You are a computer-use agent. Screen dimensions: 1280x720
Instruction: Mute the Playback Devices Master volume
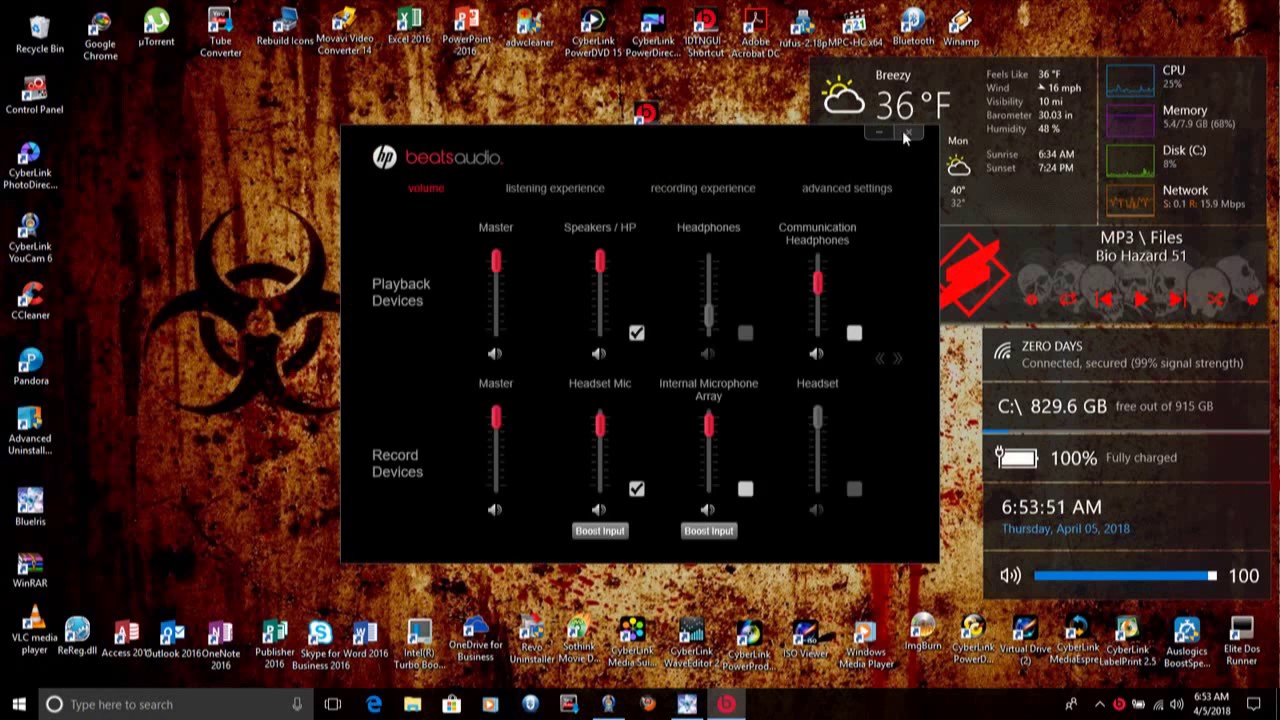point(495,353)
